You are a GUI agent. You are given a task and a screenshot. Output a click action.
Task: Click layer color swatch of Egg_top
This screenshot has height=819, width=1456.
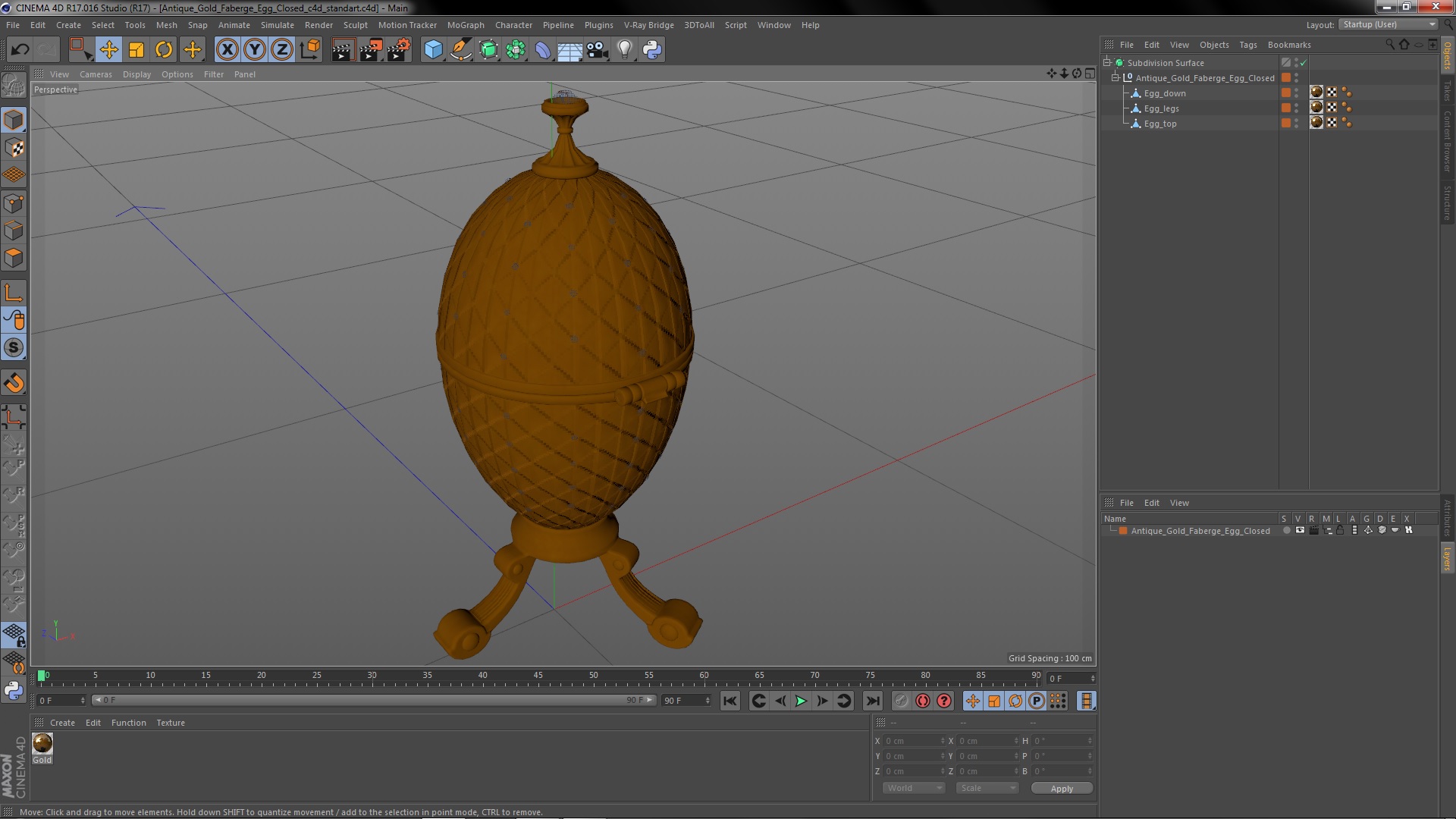1286,123
